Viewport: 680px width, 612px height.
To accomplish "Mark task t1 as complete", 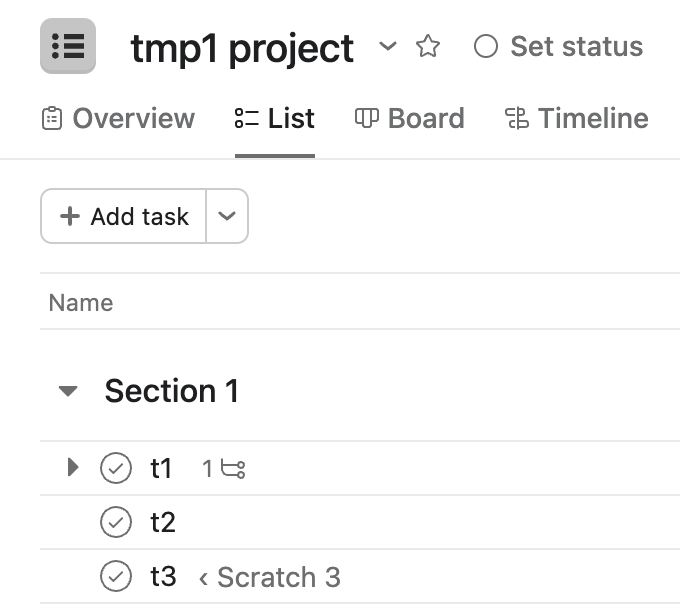I will coord(116,468).
